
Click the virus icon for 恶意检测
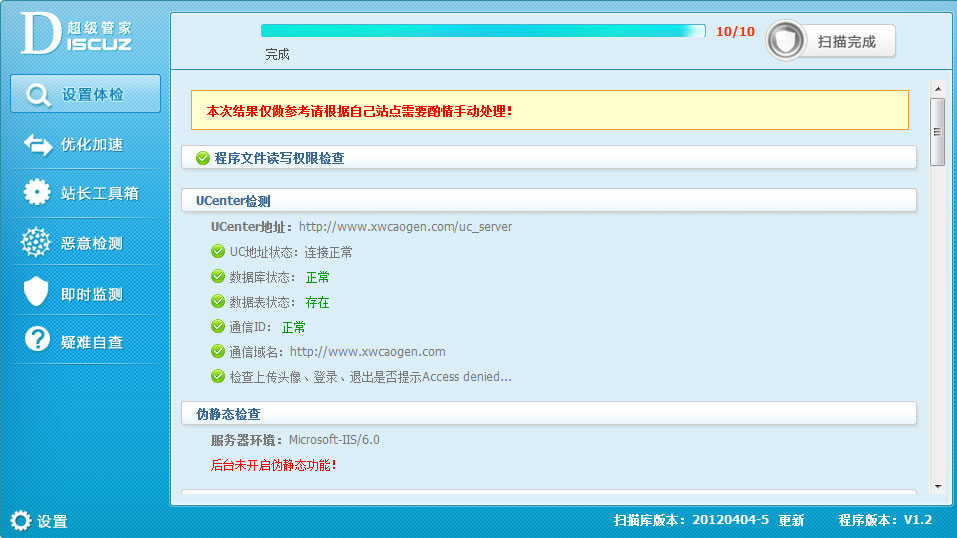pyautogui.click(x=36, y=242)
